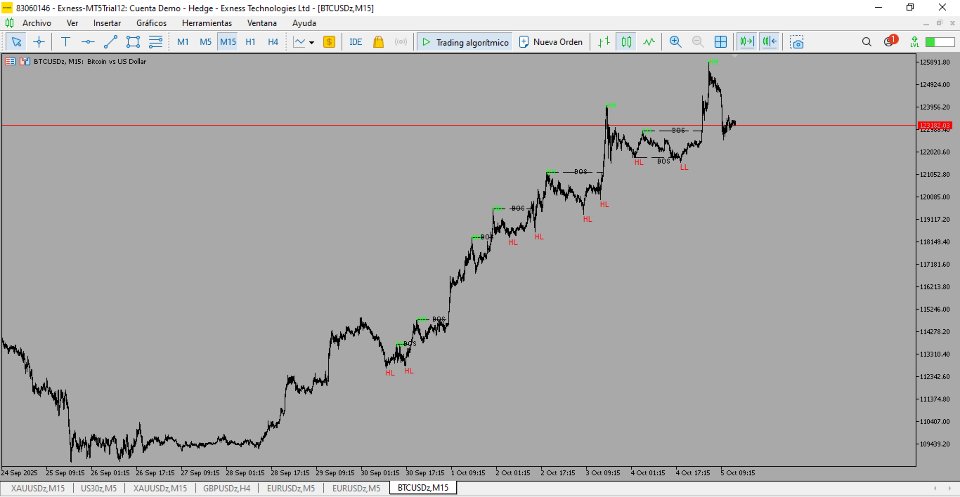Open the Ventana menu
960x497 pixels.
[262, 23]
